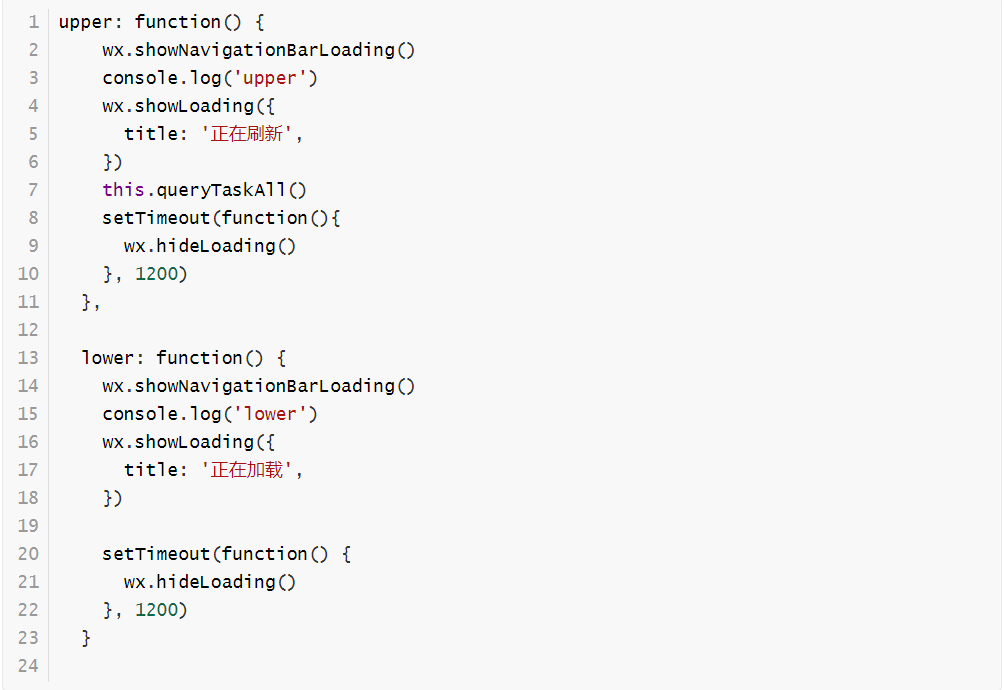Click wx.showNavigationBarLoading() on line 2
This screenshot has width=1004, height=690.
click(258, 50)
